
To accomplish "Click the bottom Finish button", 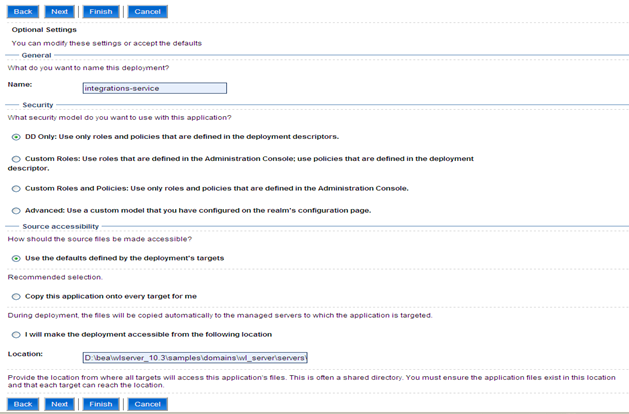I will coord(101,404).
